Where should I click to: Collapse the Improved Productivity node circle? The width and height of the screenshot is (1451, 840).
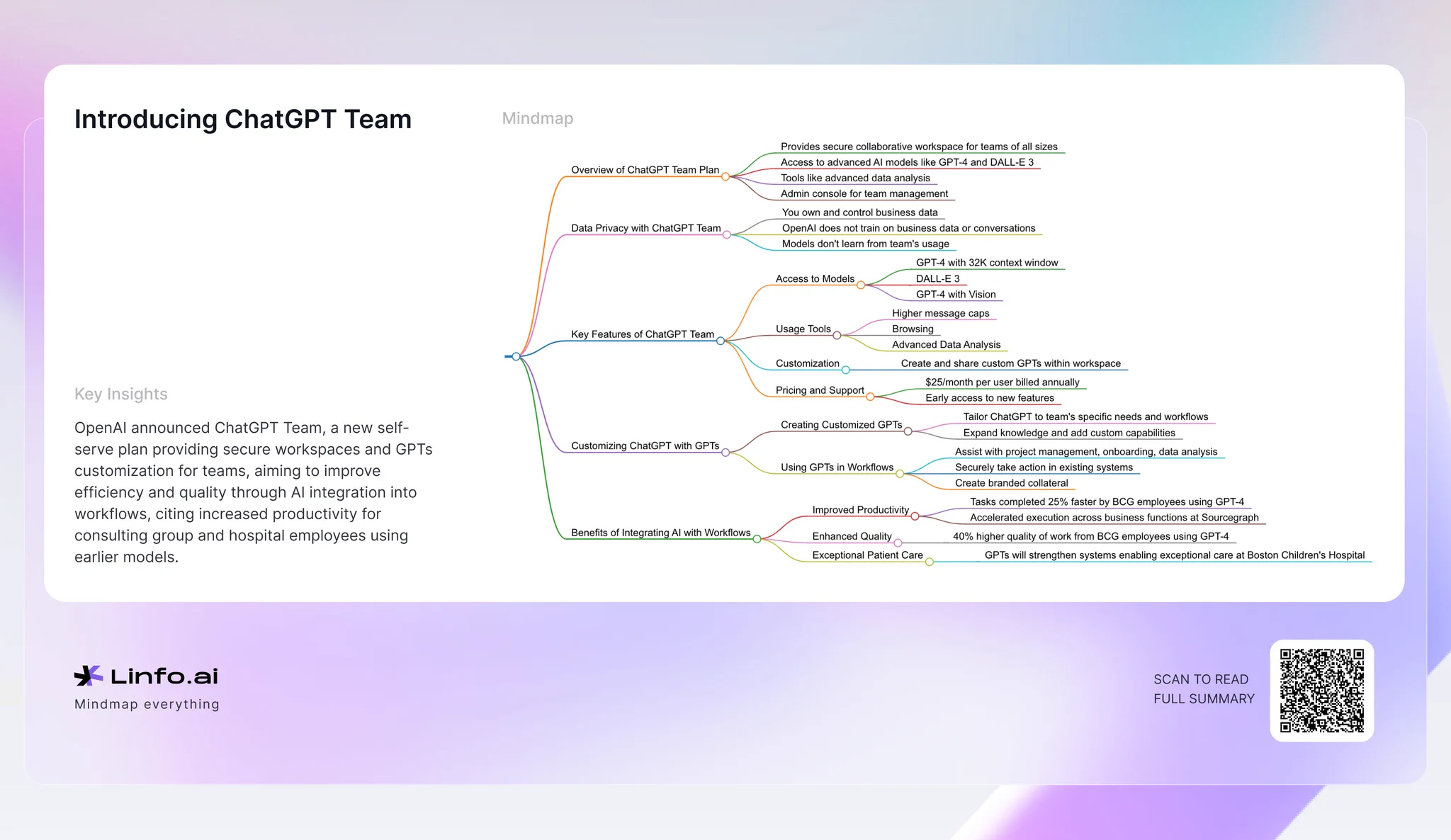(915, 516)
